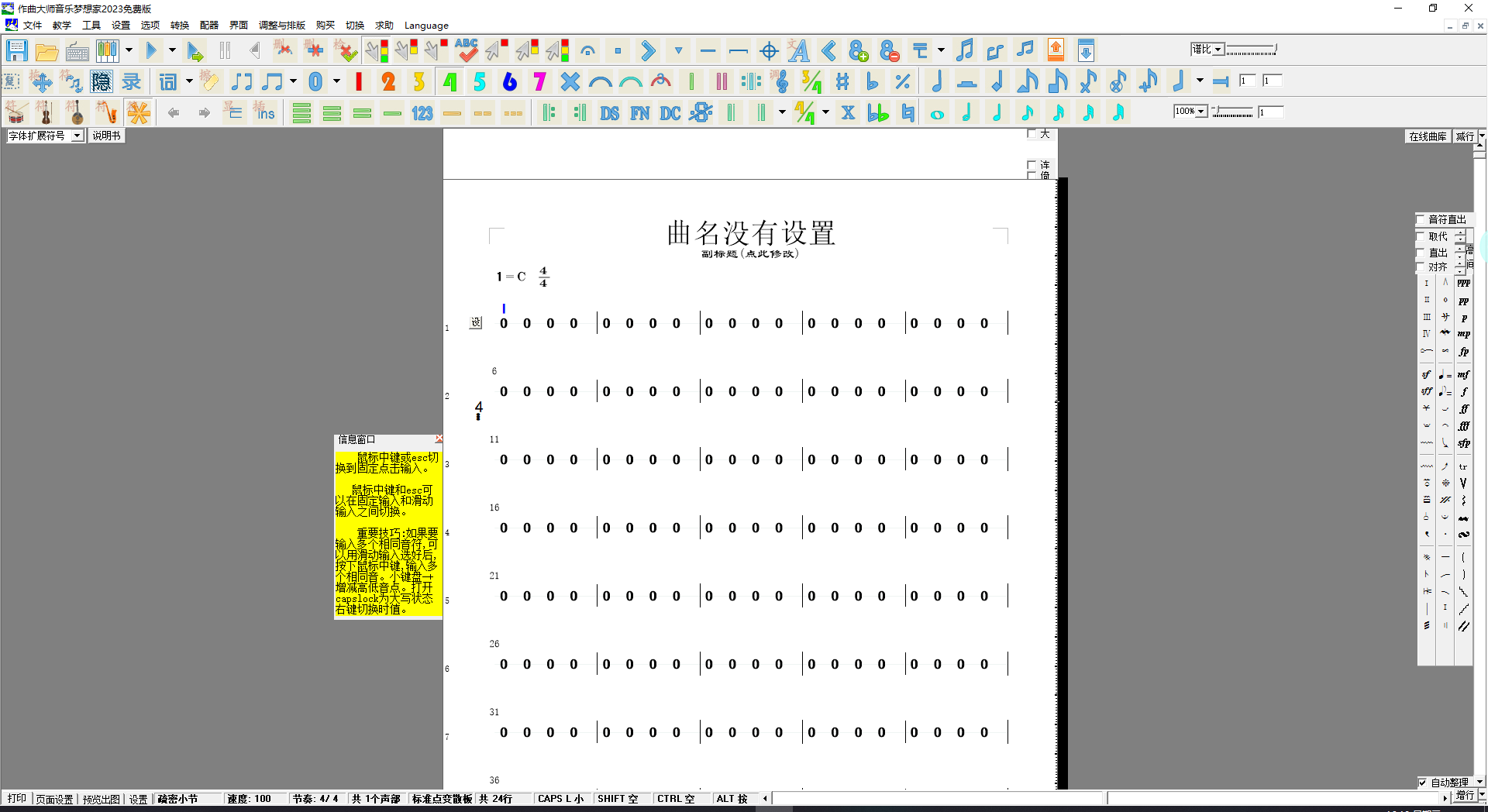Insert the ppp dynamic marking
Screen dimensions: 1488x812
(x=1463, y=284)
